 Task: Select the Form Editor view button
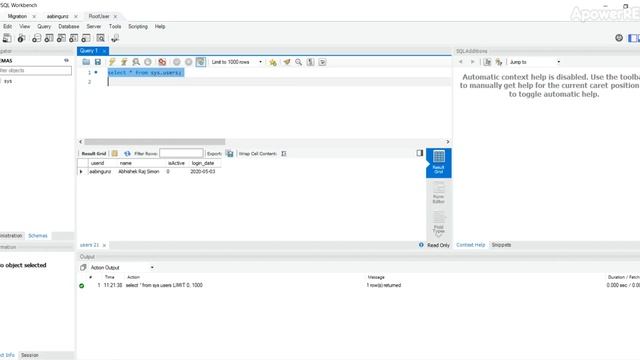click(x=439, y=193)
